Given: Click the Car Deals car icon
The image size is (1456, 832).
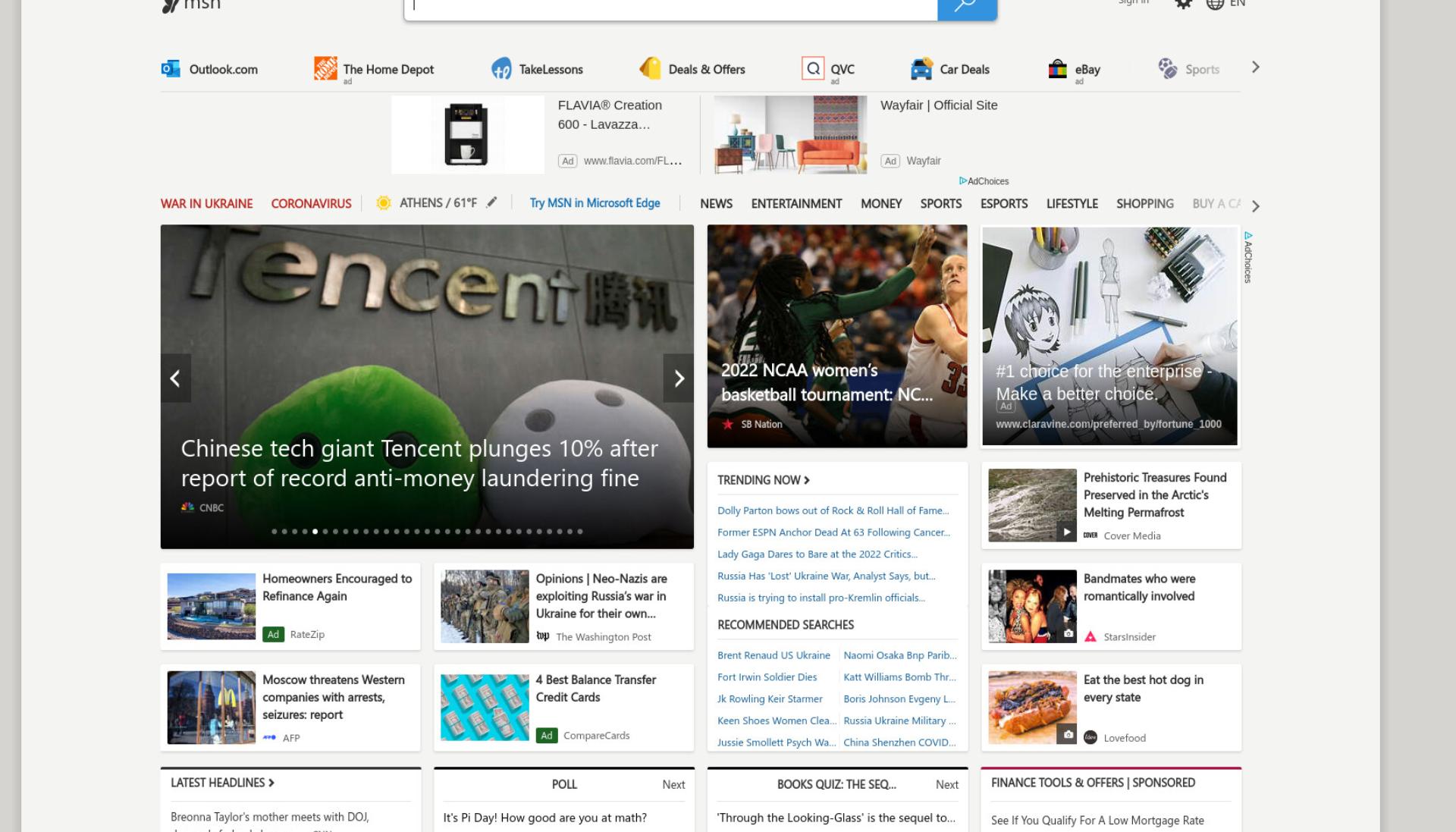Looking at the screenshot, I should click(921, 68).
